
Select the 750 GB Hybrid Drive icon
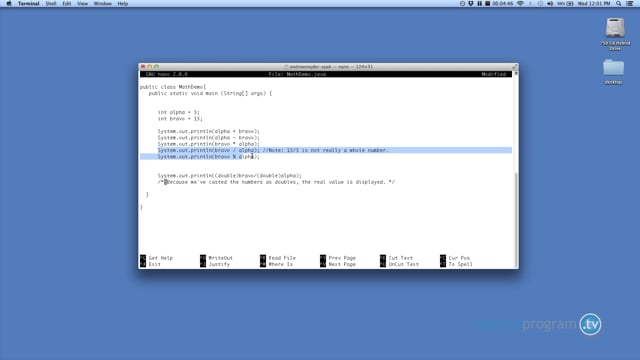point(615,28)
